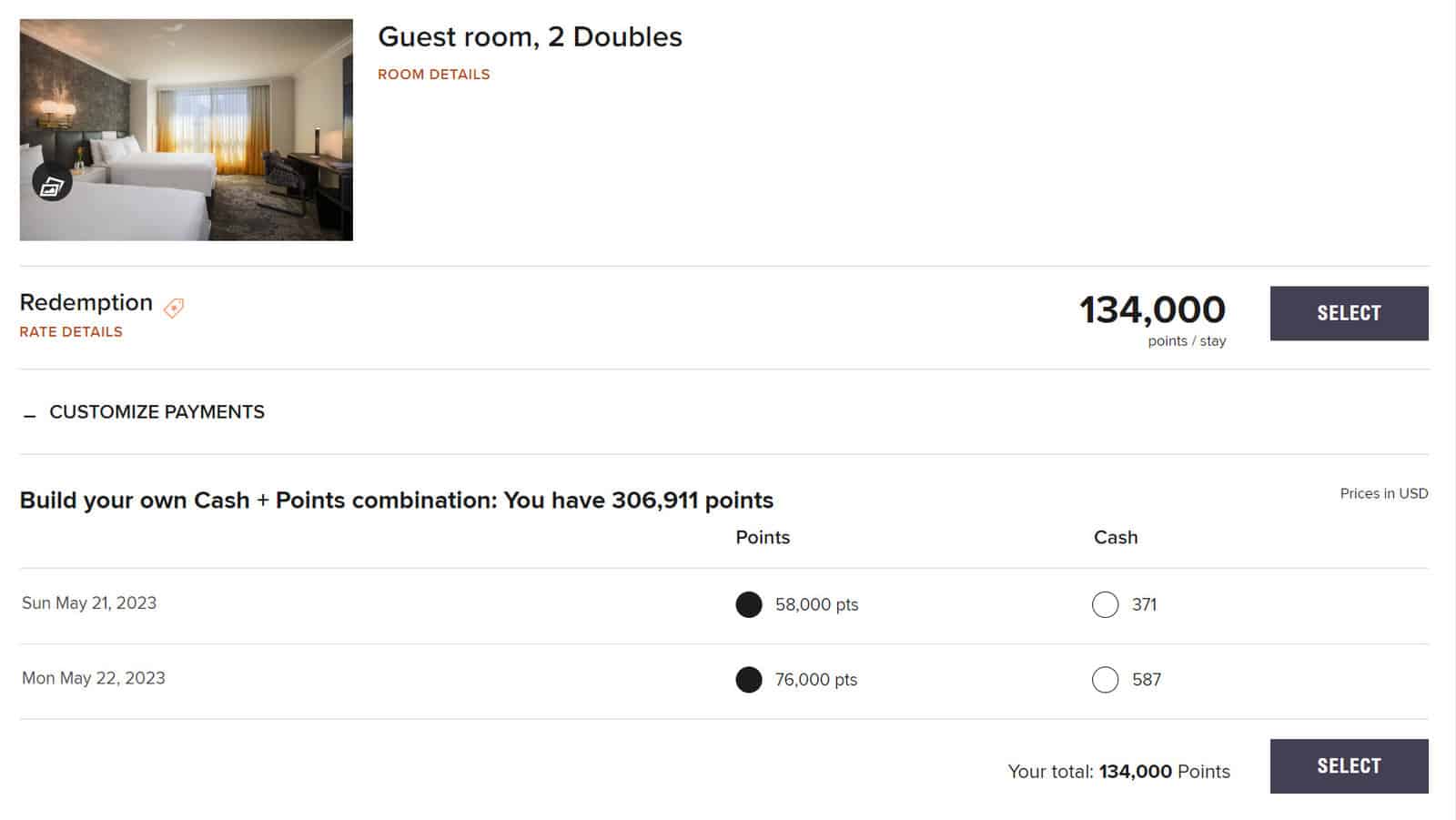Click the CUSTOMIZE PAYMENTS section header
Viewport: 1456px width, 820px height.
(157, 412)
